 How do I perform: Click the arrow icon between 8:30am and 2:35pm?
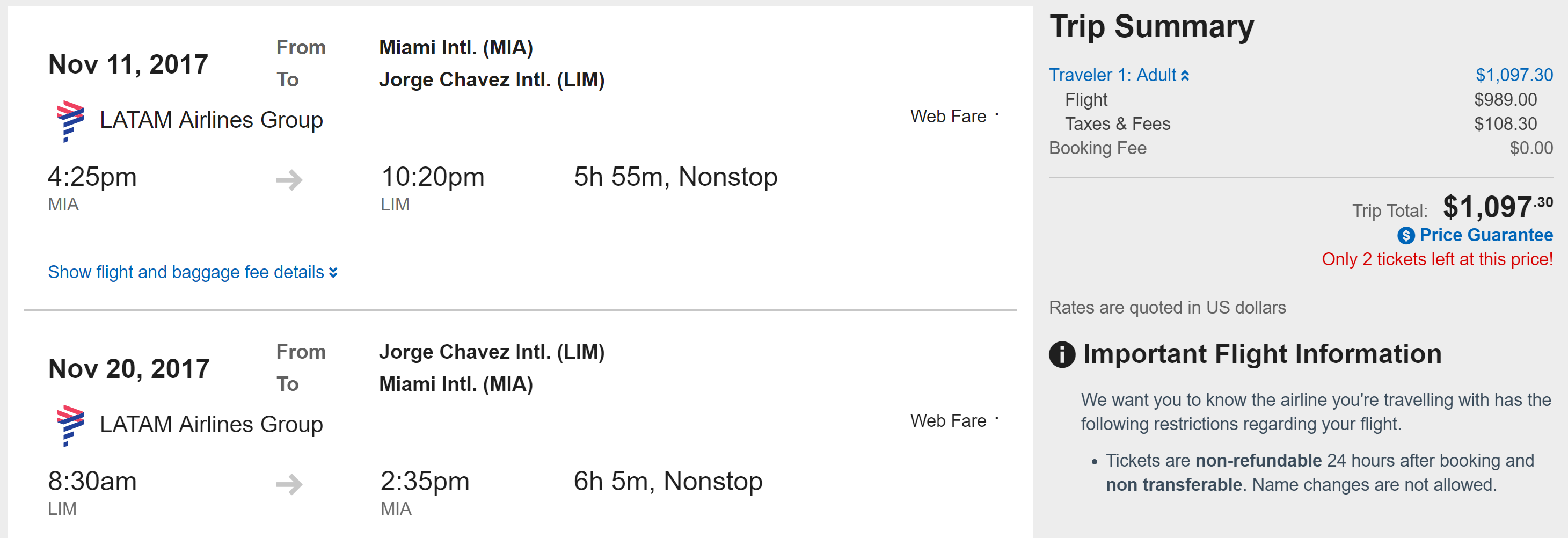[x=289, y=484]
